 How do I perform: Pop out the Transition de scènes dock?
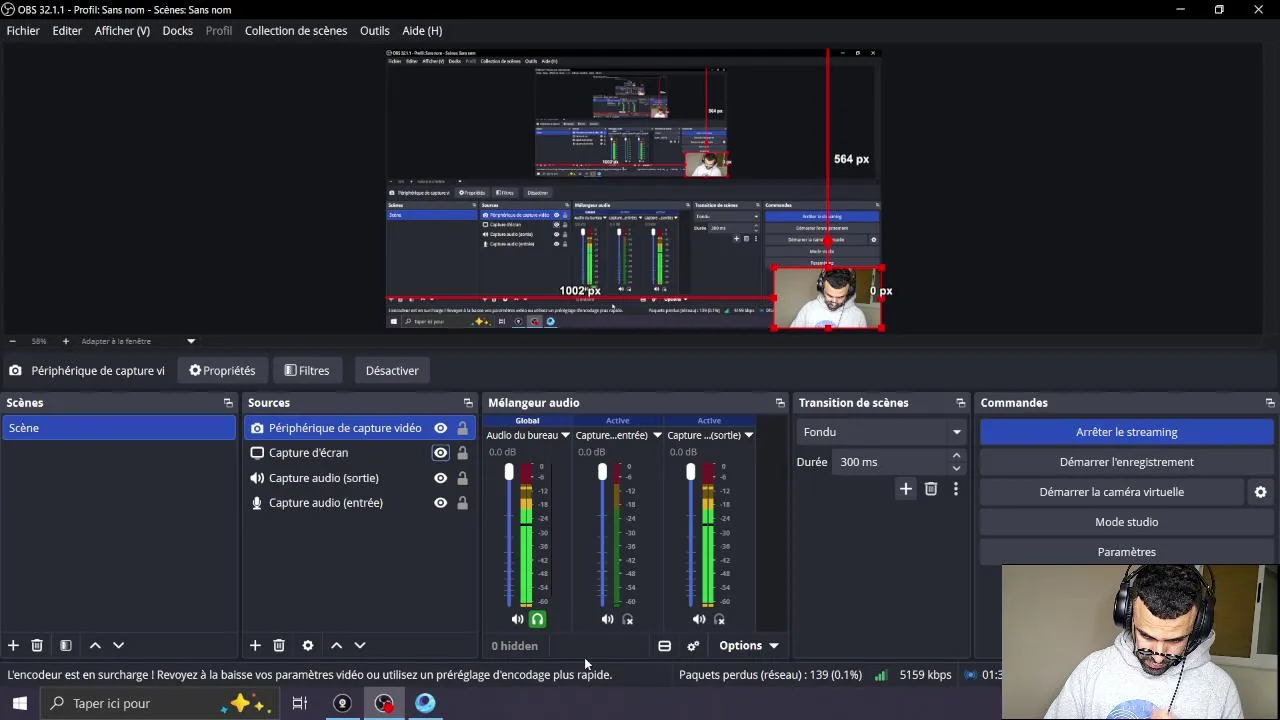point(961,403)
